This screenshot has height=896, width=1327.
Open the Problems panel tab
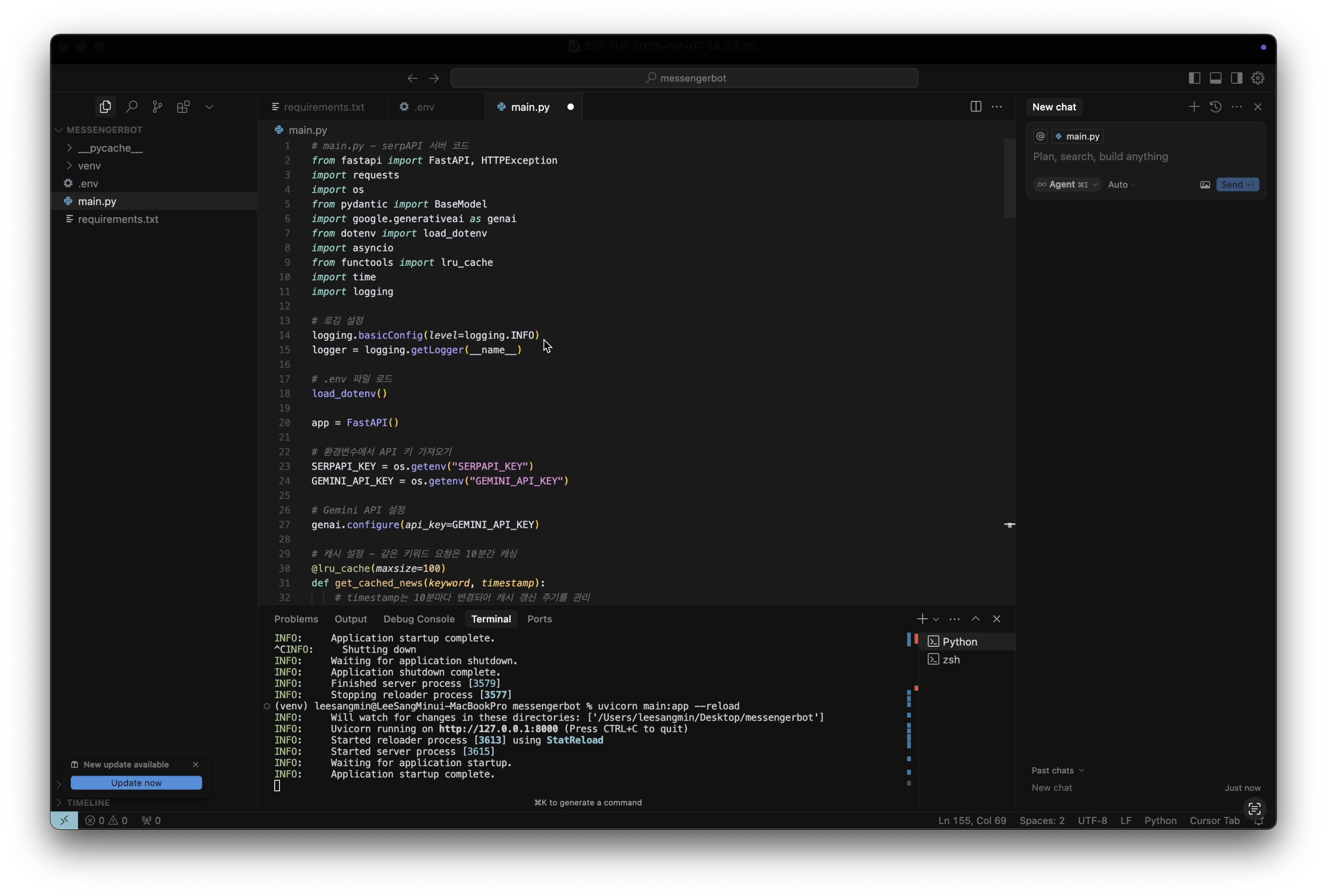pyautogui.click(x=296, y=618)
